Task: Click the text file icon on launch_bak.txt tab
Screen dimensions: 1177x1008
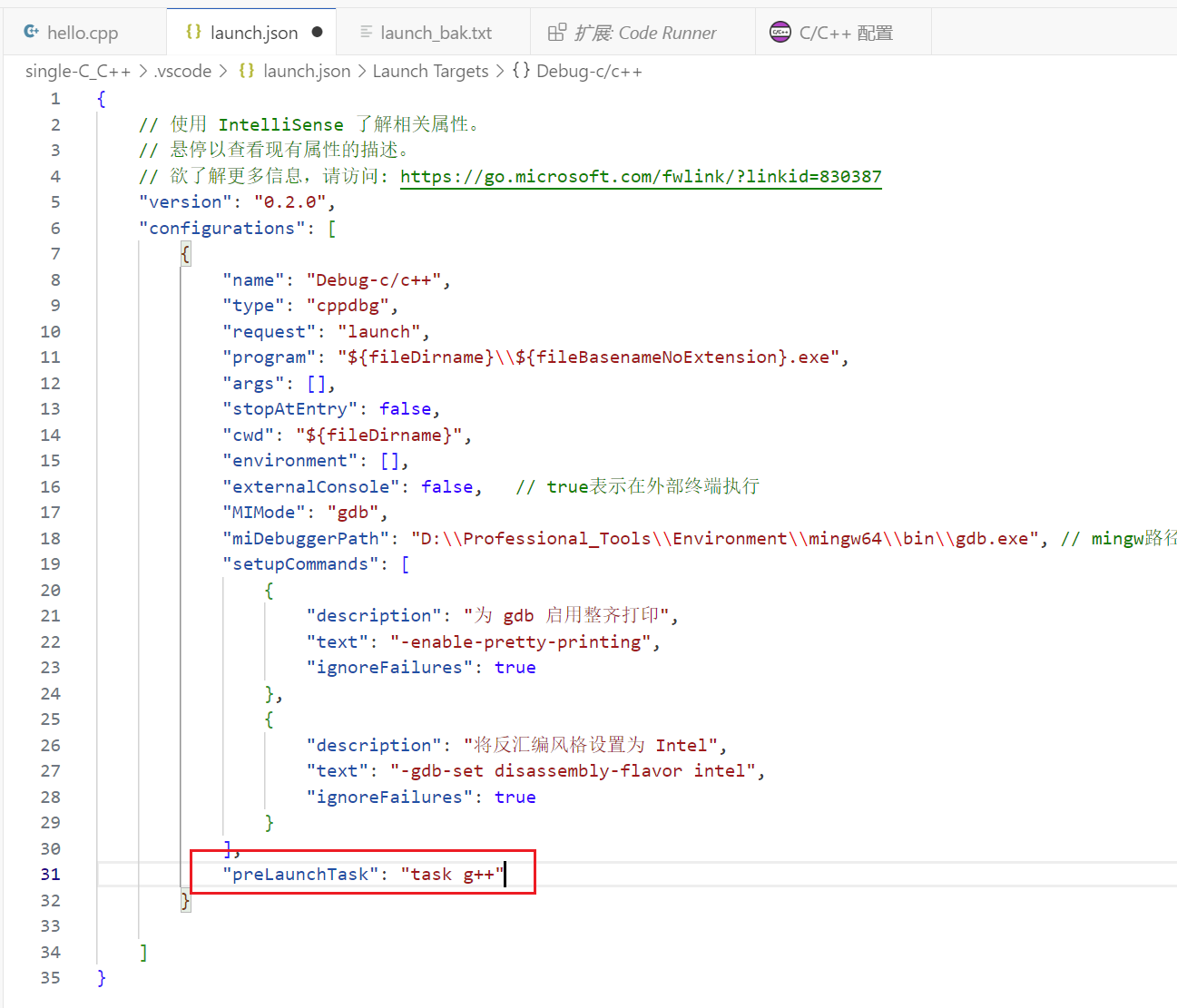Action: (x=366, y=32)
